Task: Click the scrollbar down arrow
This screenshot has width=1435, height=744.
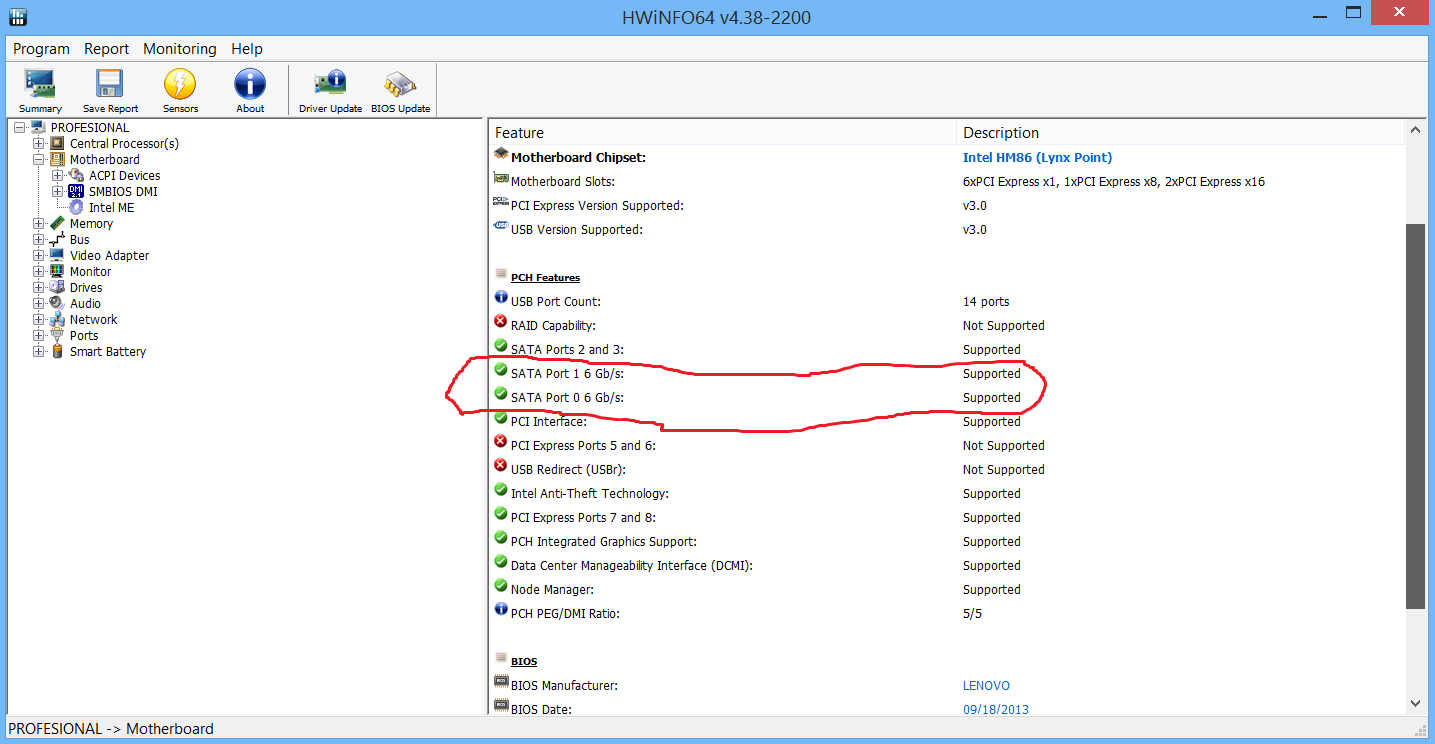Action: tap(1415, 704)
